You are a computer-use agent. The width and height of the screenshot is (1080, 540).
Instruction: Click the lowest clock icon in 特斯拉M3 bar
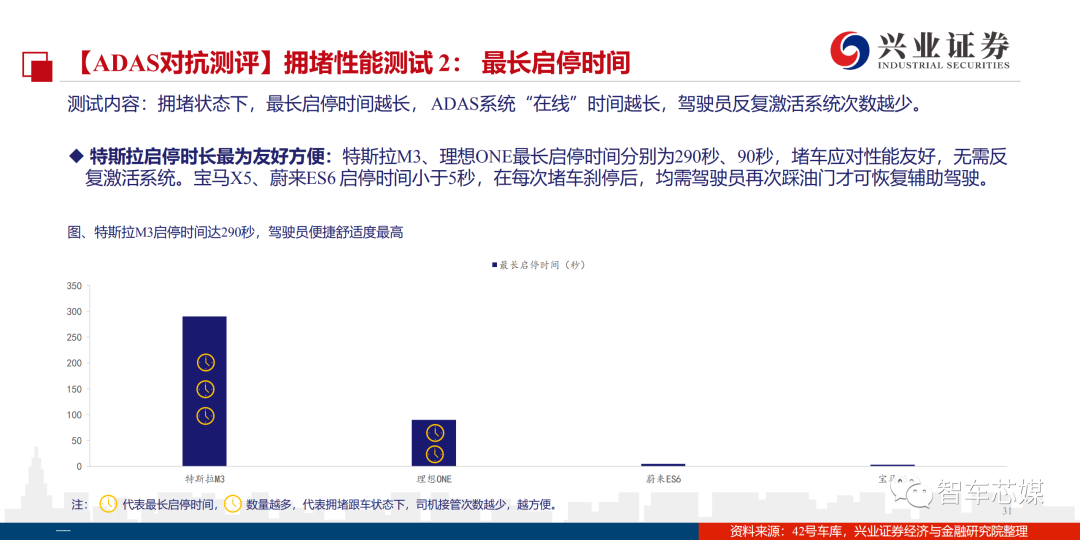(x=205, y=416)
